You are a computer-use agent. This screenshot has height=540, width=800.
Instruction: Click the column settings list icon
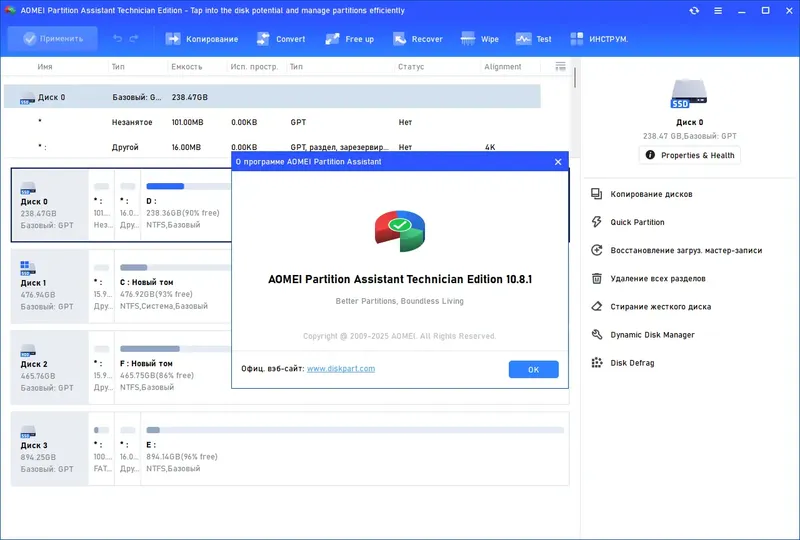560,66
